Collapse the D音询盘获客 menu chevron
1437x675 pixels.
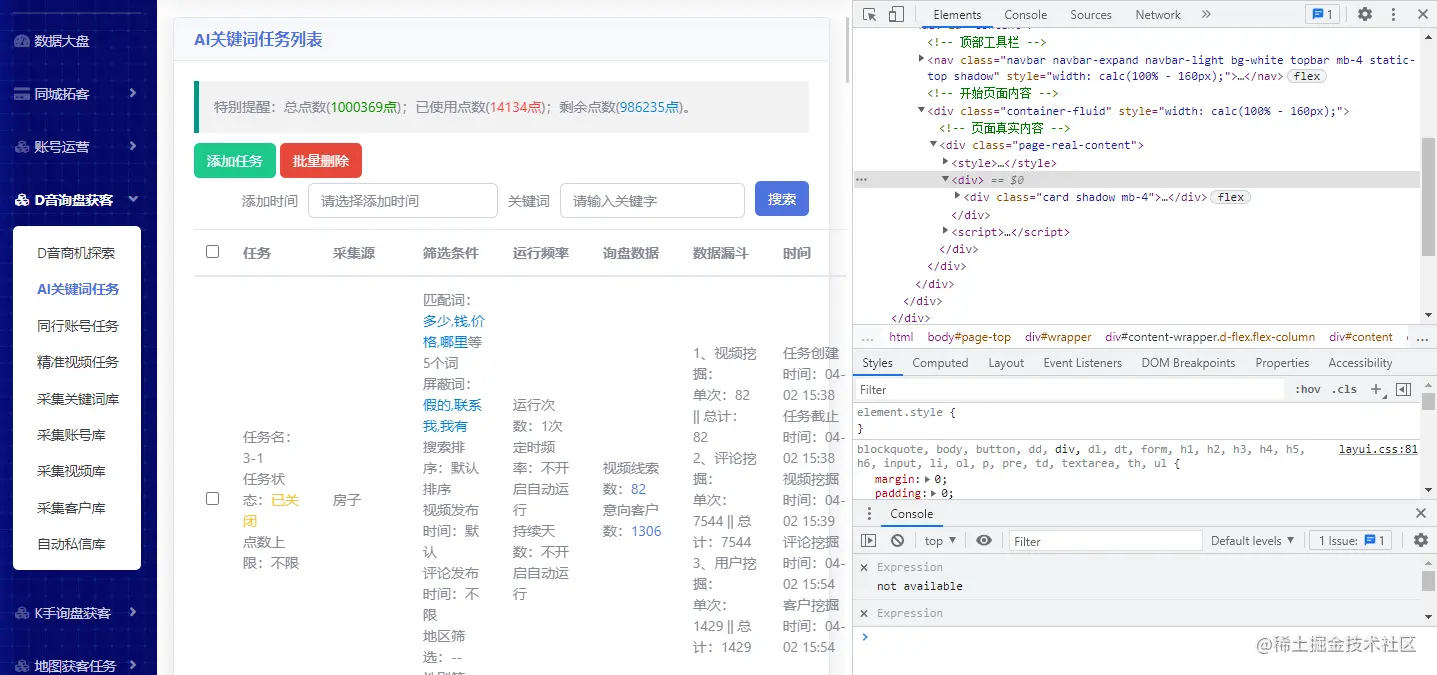click(x=132, y=199)
